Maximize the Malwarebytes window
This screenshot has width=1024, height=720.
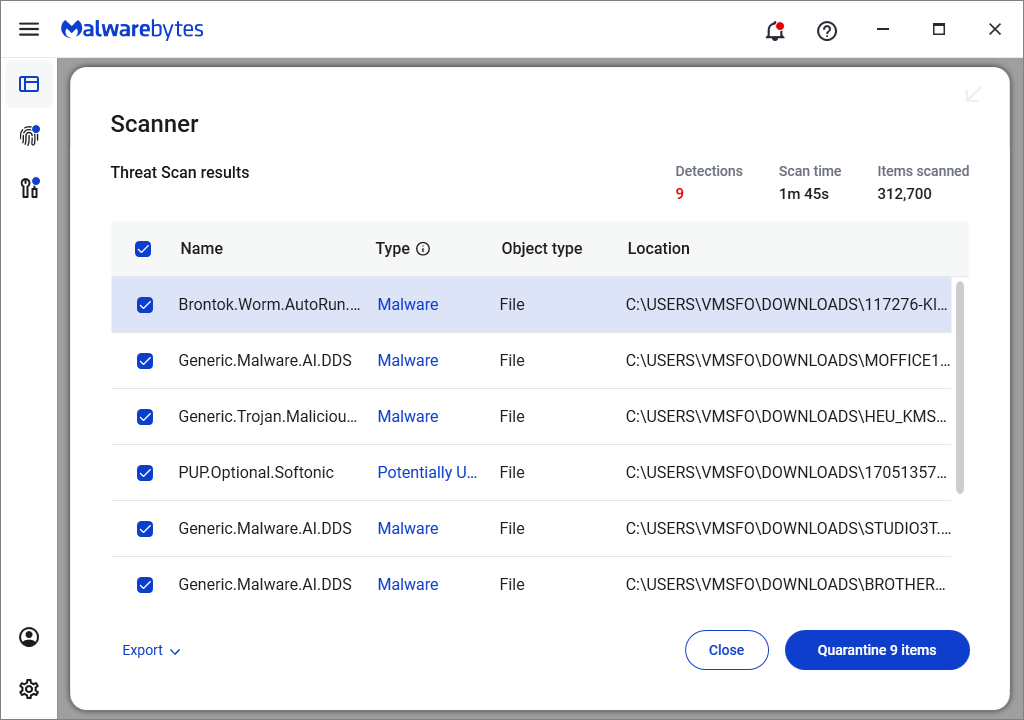click(x=938, y=29)
